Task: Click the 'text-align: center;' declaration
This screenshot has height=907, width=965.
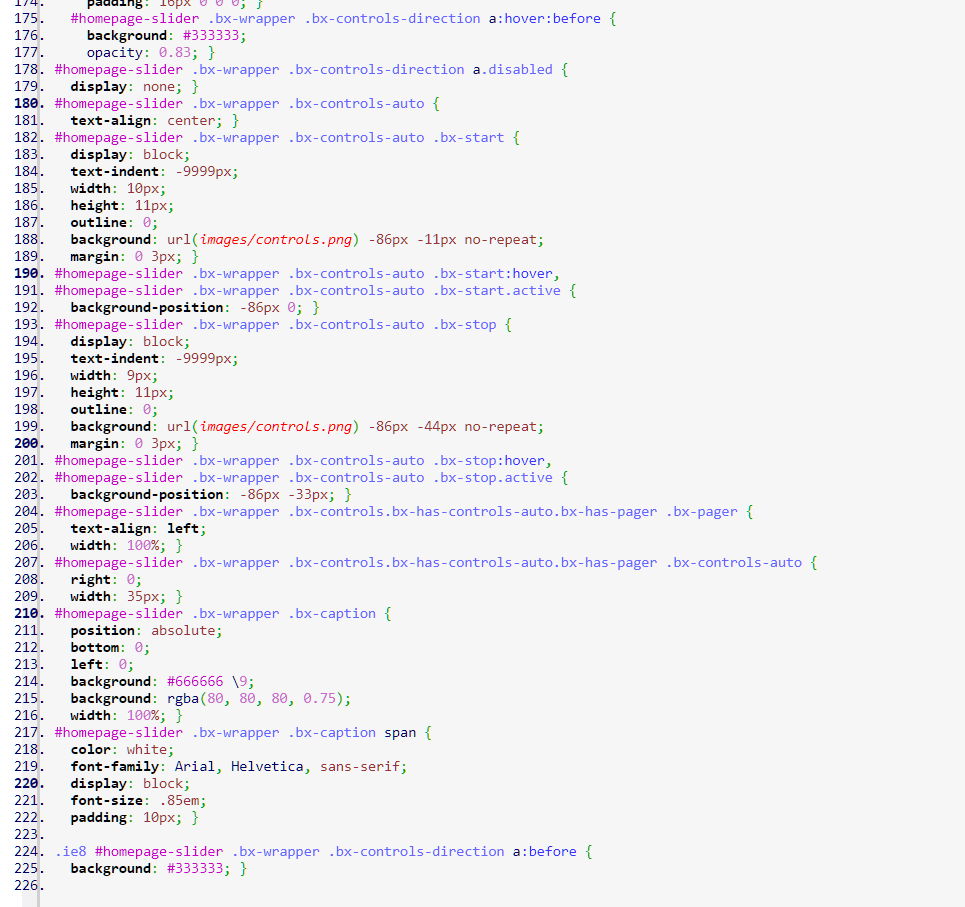Action: 146,121
